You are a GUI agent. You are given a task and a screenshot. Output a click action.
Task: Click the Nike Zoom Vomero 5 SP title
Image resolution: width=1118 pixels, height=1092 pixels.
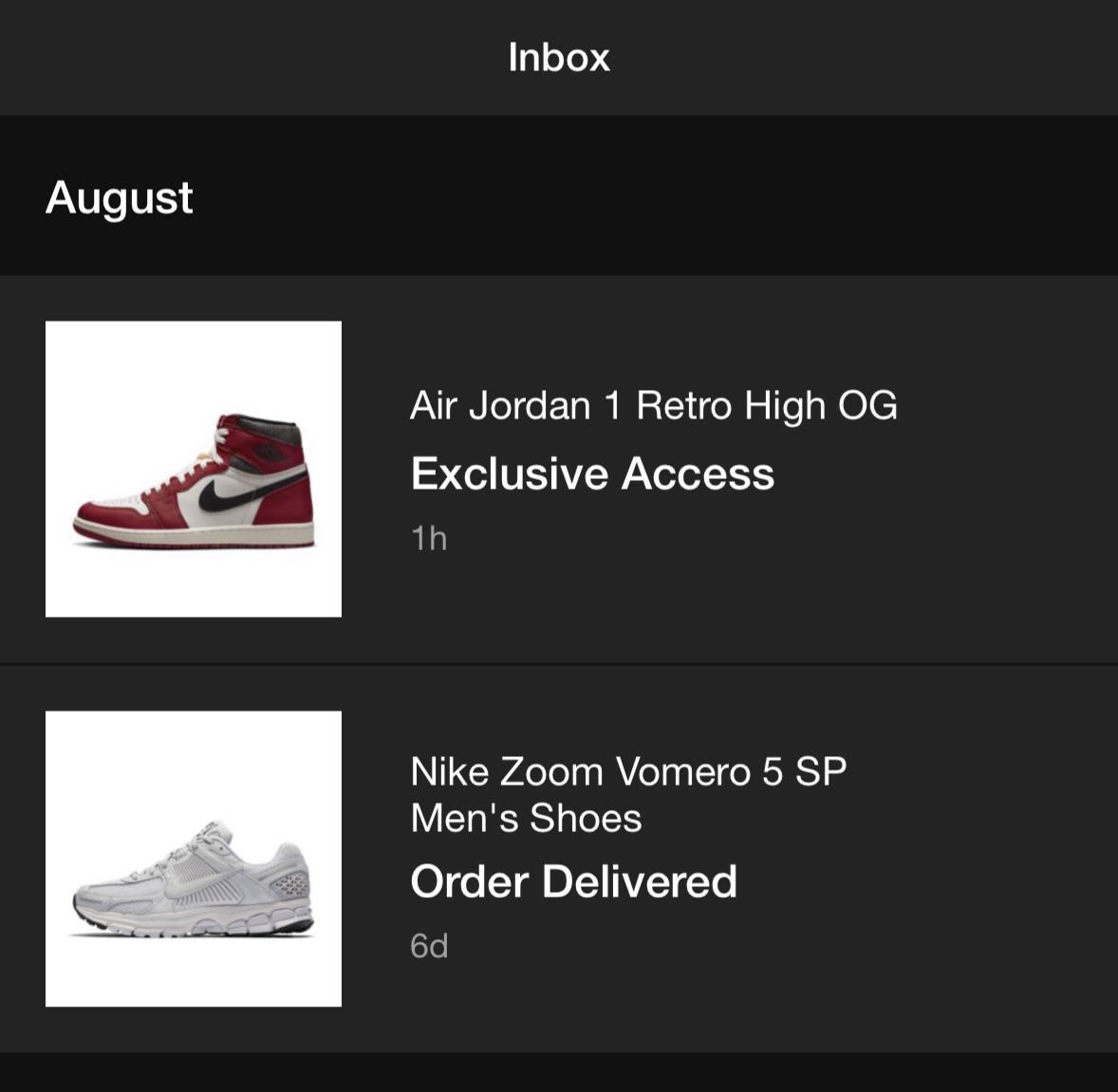pyautogui.click(x=628, y=770)
